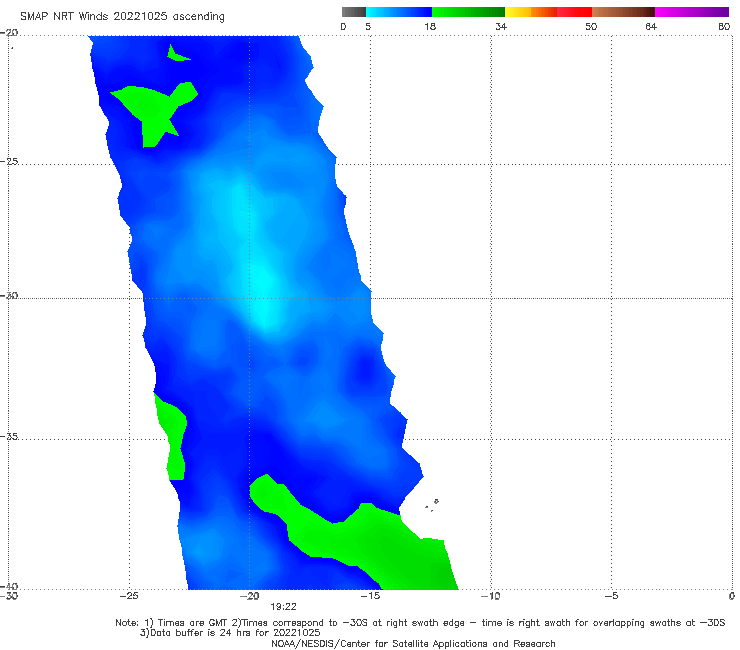Click the x-axis longitude label '-25'
Viewport: 740px width, 650px height.
click(x=129, y=596)
